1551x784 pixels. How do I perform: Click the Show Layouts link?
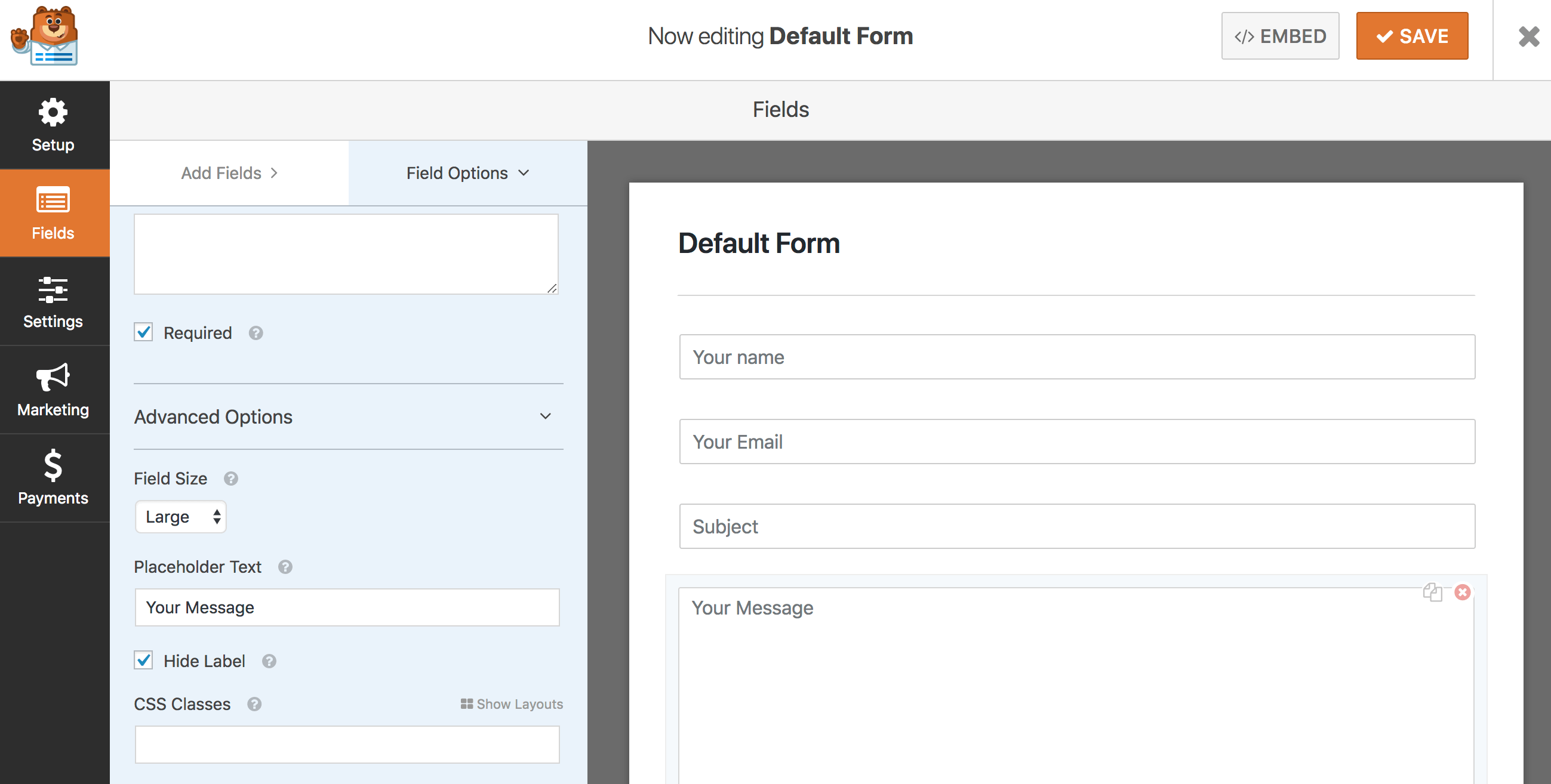point(512,703)
